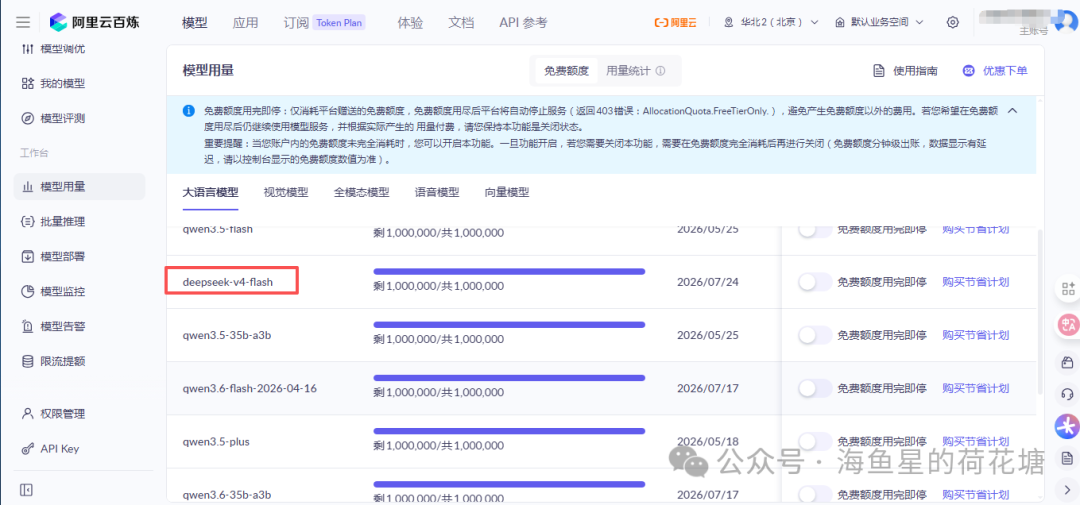Click 购买节省计划 for deepseek-v4-flash
Screen dimensions: 1080x505
[975, 282]
